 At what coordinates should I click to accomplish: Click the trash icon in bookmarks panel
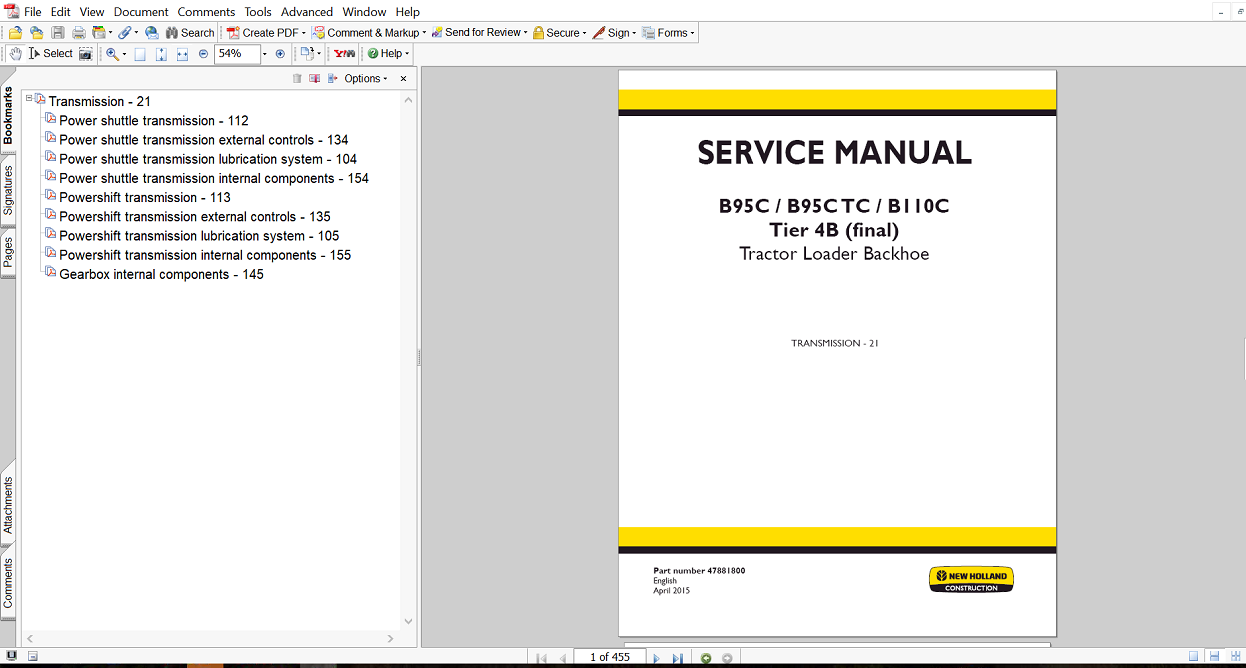[297, 79]
